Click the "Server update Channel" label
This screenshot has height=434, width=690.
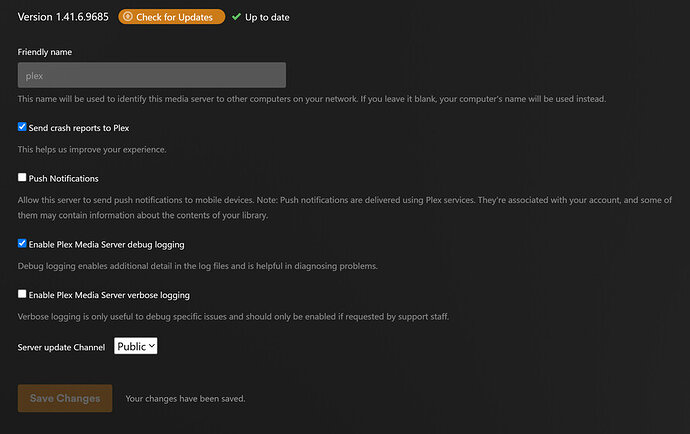[62, 347]
